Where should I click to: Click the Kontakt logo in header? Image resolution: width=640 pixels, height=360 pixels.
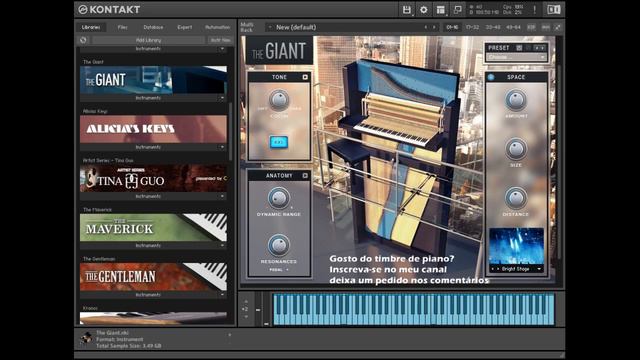[x=109, y=9]
